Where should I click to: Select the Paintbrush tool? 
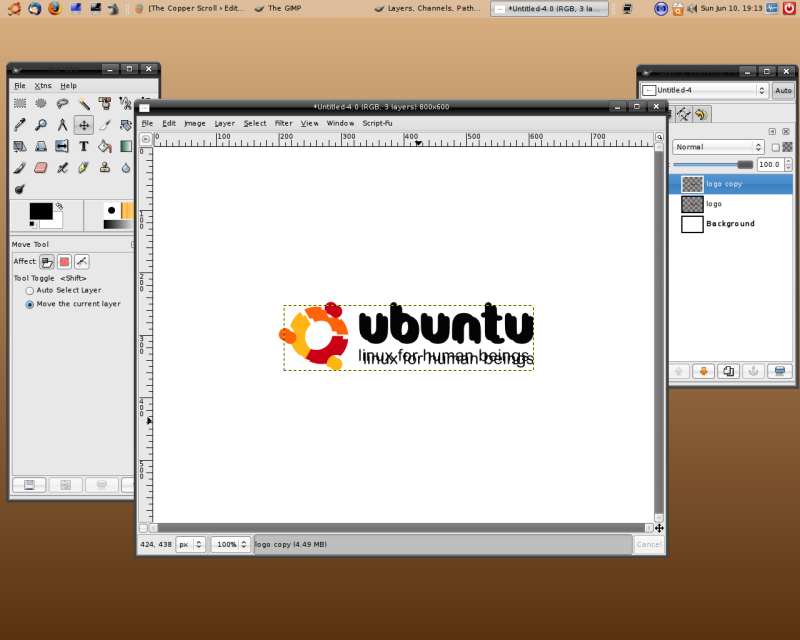tap(20, 168)
